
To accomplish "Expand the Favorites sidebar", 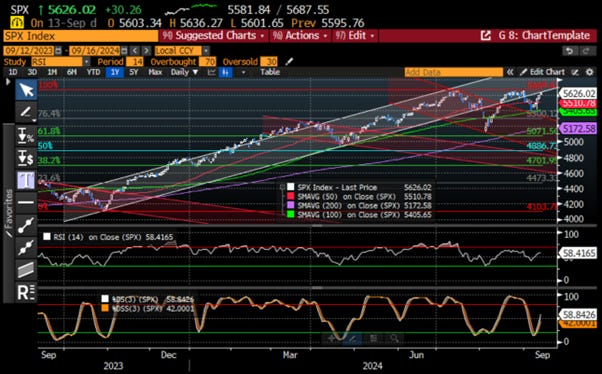I will click(8, 213).
